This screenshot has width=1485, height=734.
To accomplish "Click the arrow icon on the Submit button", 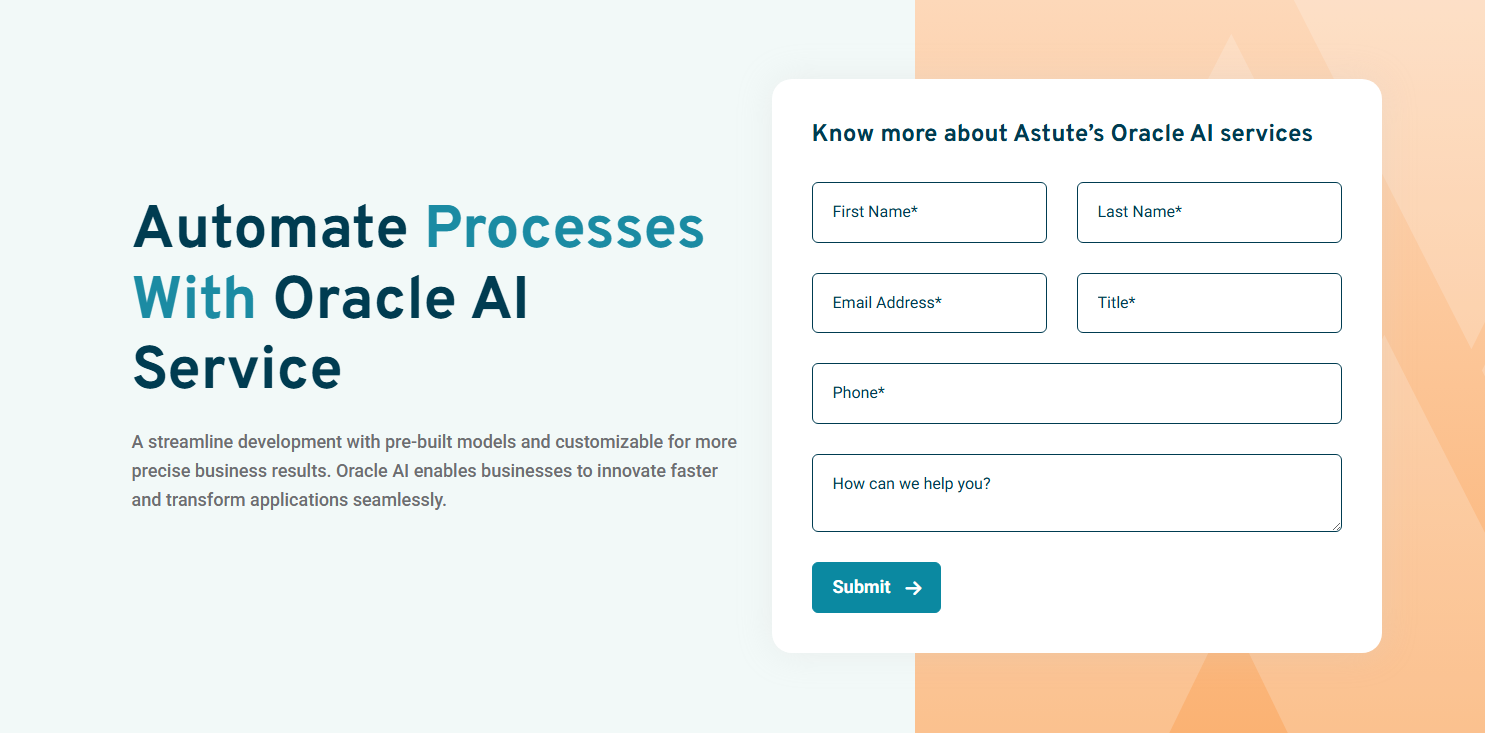I will coord(912,587).
